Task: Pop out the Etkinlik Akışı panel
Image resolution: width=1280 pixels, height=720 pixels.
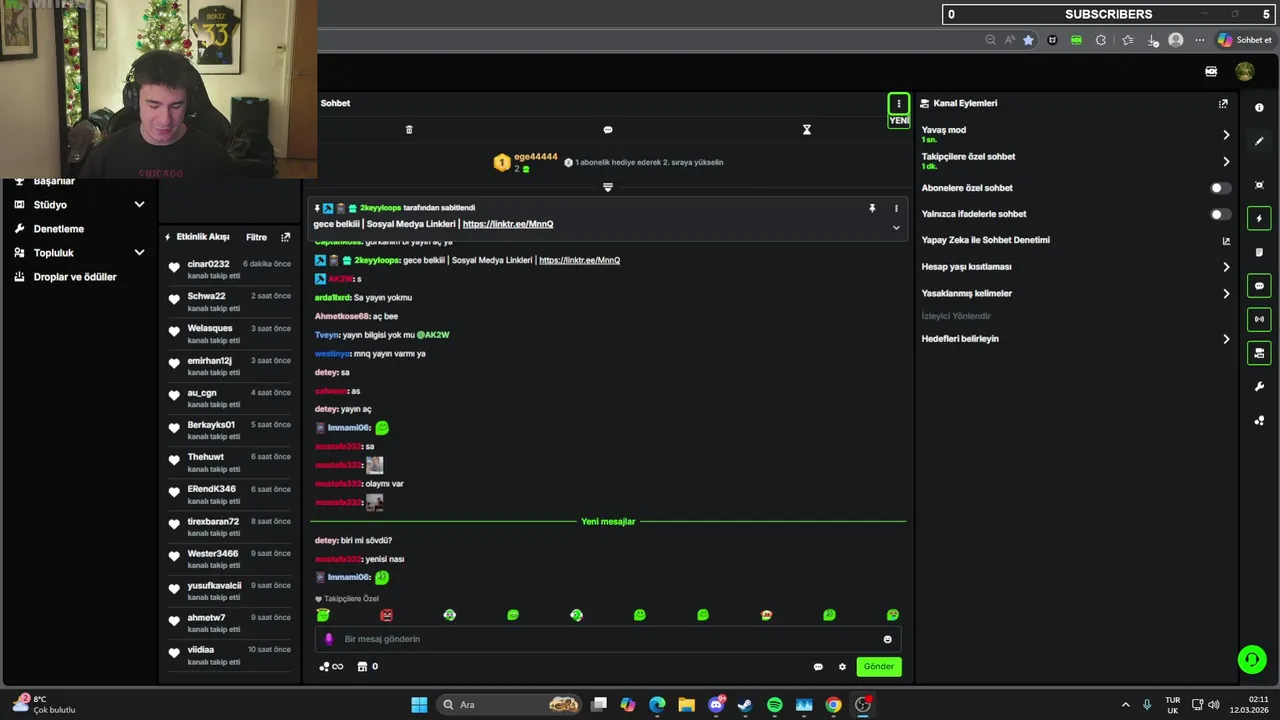Action: pyautogui.click(x=285, y=237)
